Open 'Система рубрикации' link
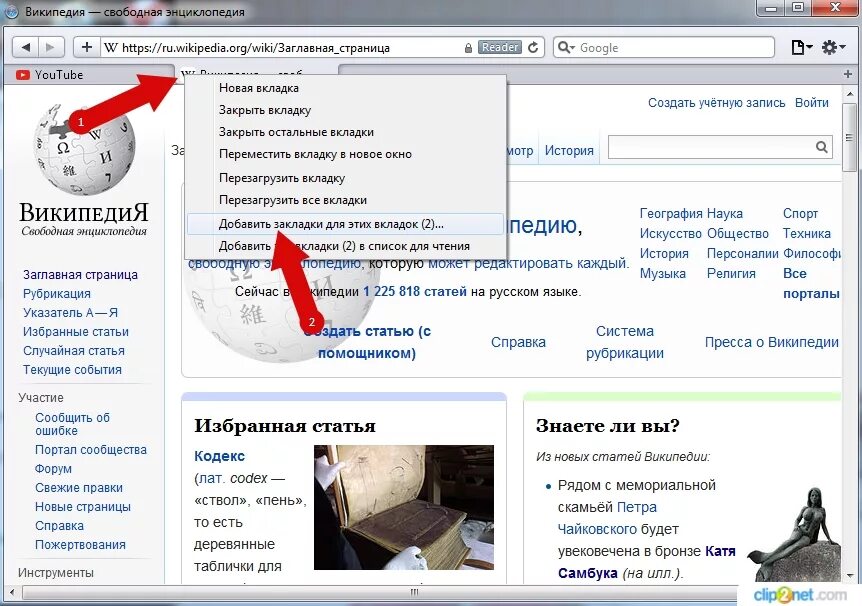The height and width of the screenshot is (606, 862). [625, 342]
